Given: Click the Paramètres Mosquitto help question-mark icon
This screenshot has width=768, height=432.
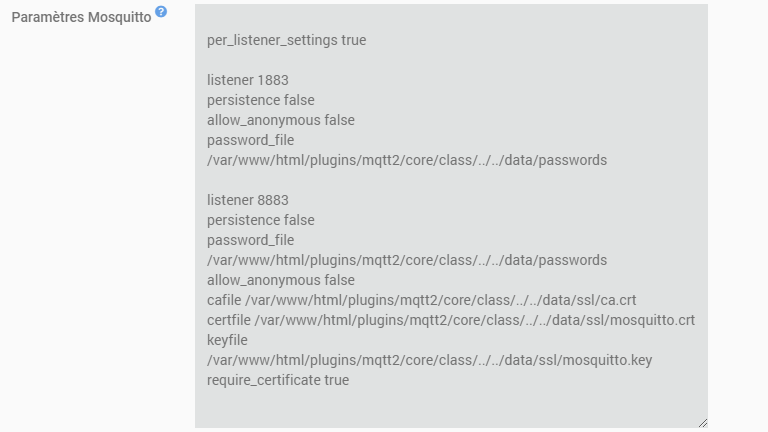Looking at the screenshot, I should (x=161, y=13).
